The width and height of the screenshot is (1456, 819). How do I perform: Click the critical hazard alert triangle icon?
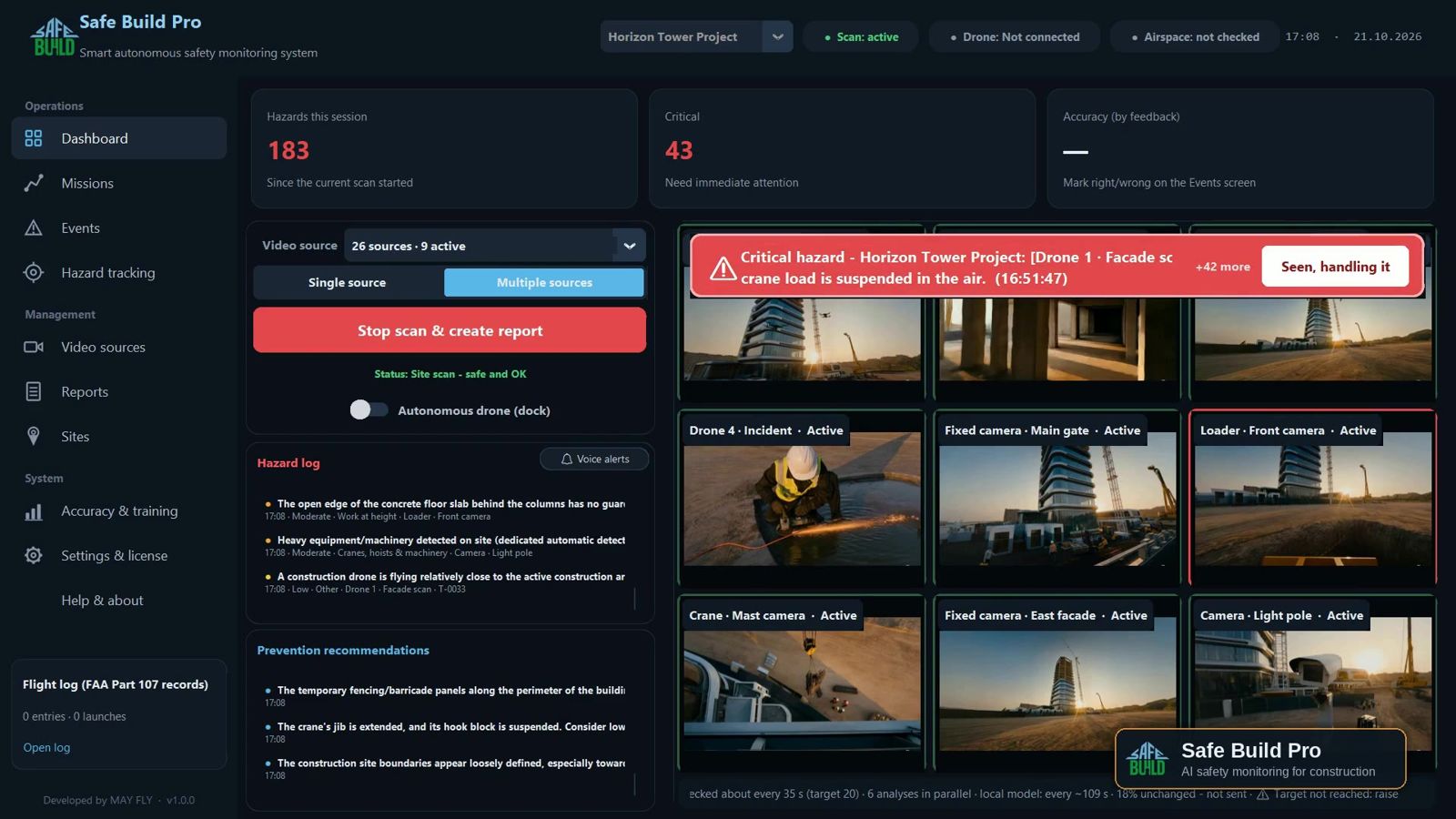723,268
